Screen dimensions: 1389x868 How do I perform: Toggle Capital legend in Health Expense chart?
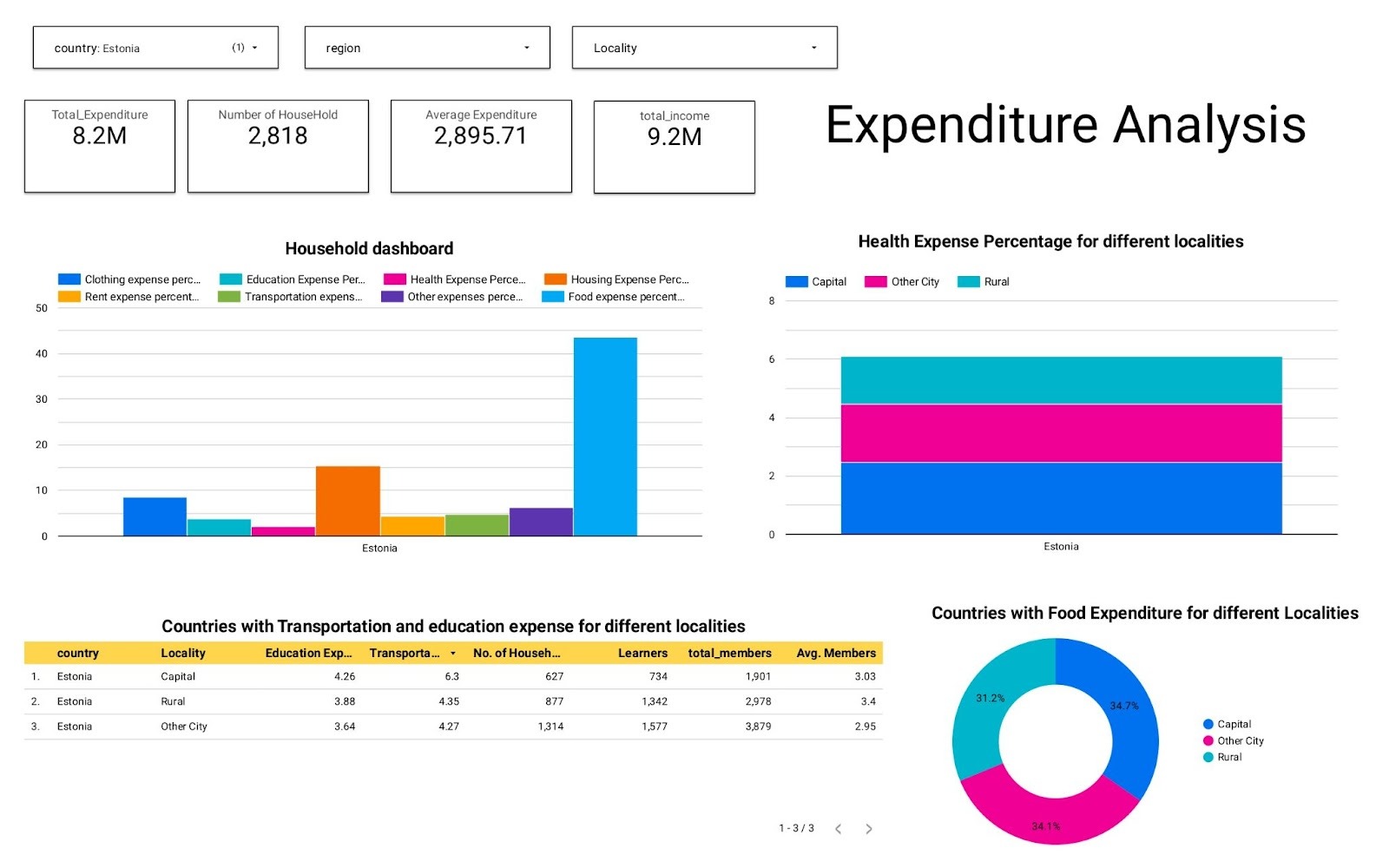[x=797, y=282]
